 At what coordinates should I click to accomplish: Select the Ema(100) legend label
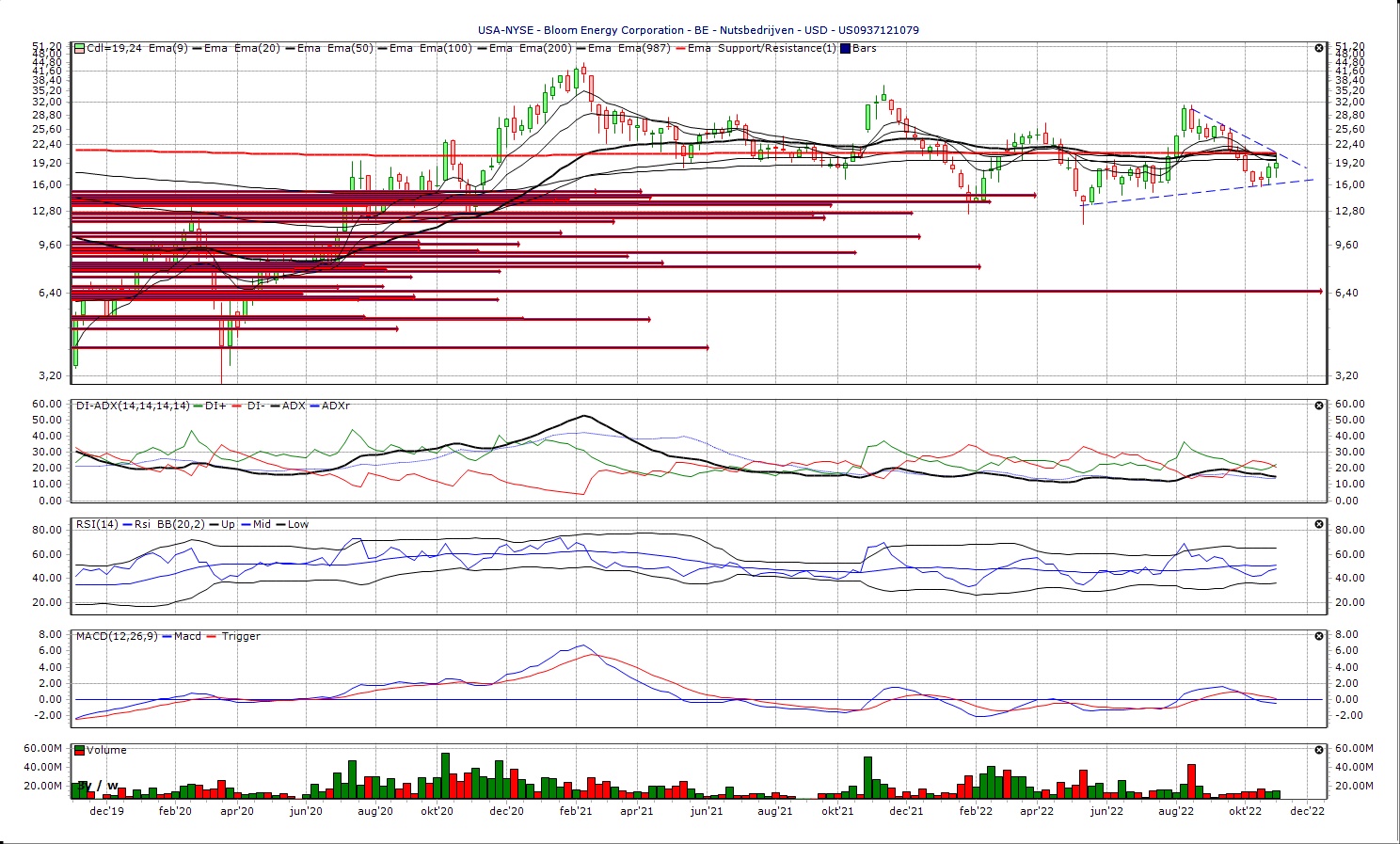pyautogui.click(x=445, y=48)
